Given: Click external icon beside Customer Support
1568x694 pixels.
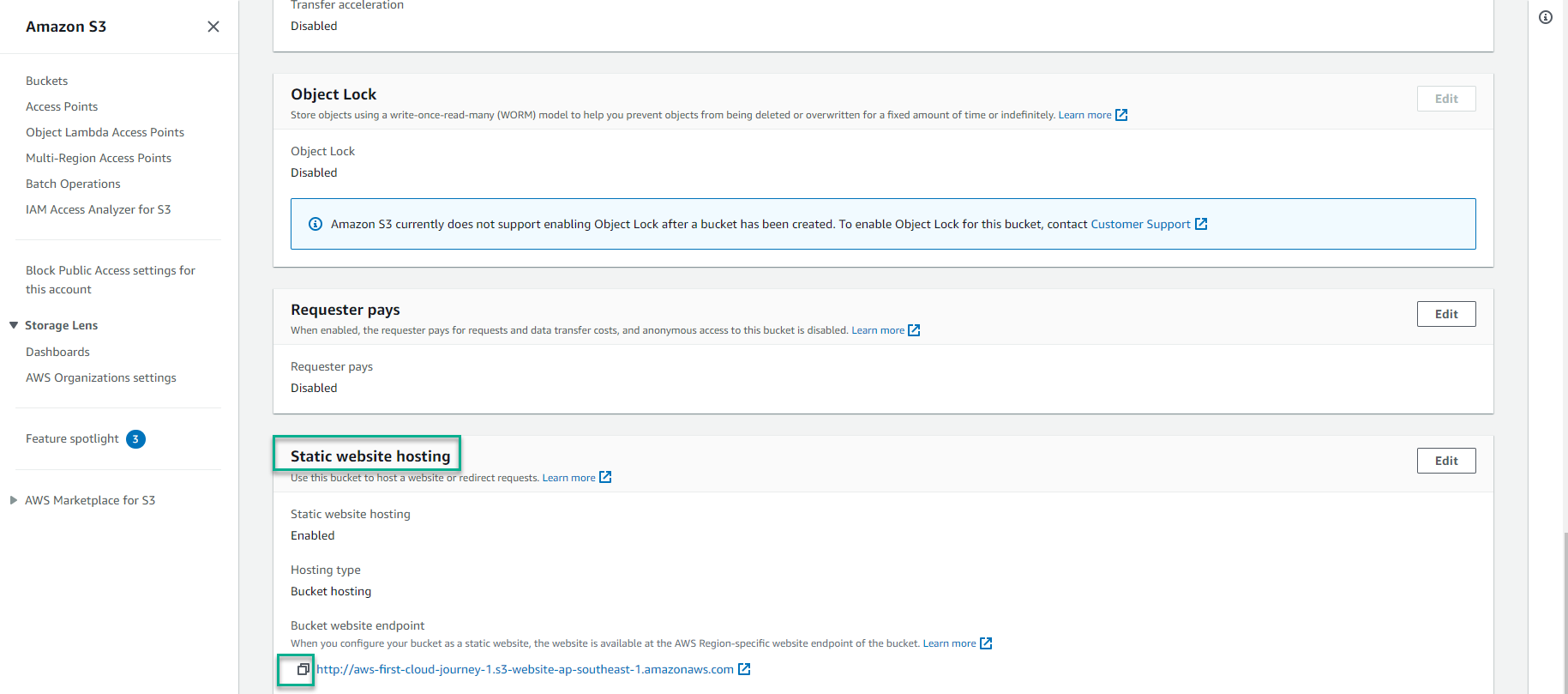Looking at the screenshot, I should coord(1201,224).
